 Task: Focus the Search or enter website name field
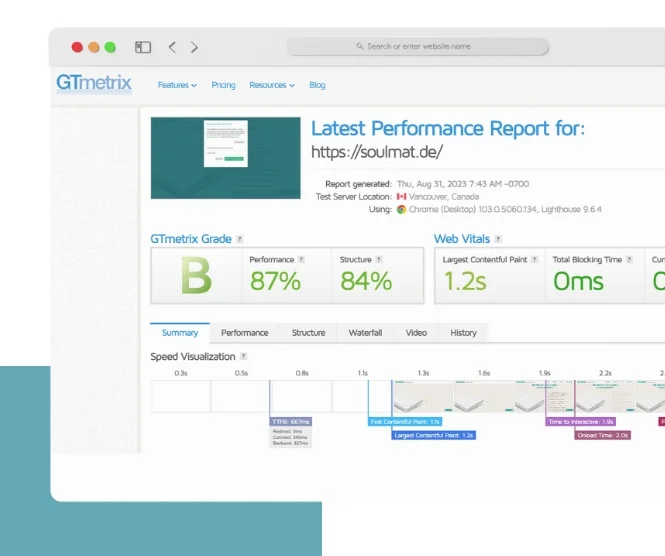[x=417, y=46]
